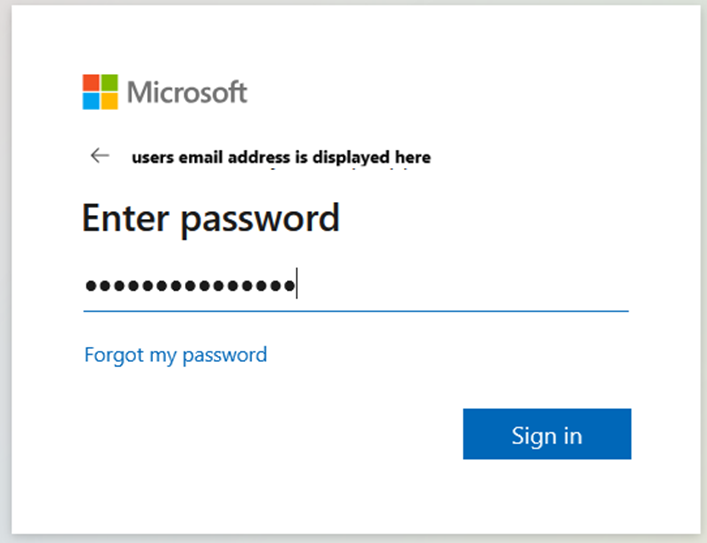Click the red square of the logo
The image size is (707, 543).
(x=91, y=83)
